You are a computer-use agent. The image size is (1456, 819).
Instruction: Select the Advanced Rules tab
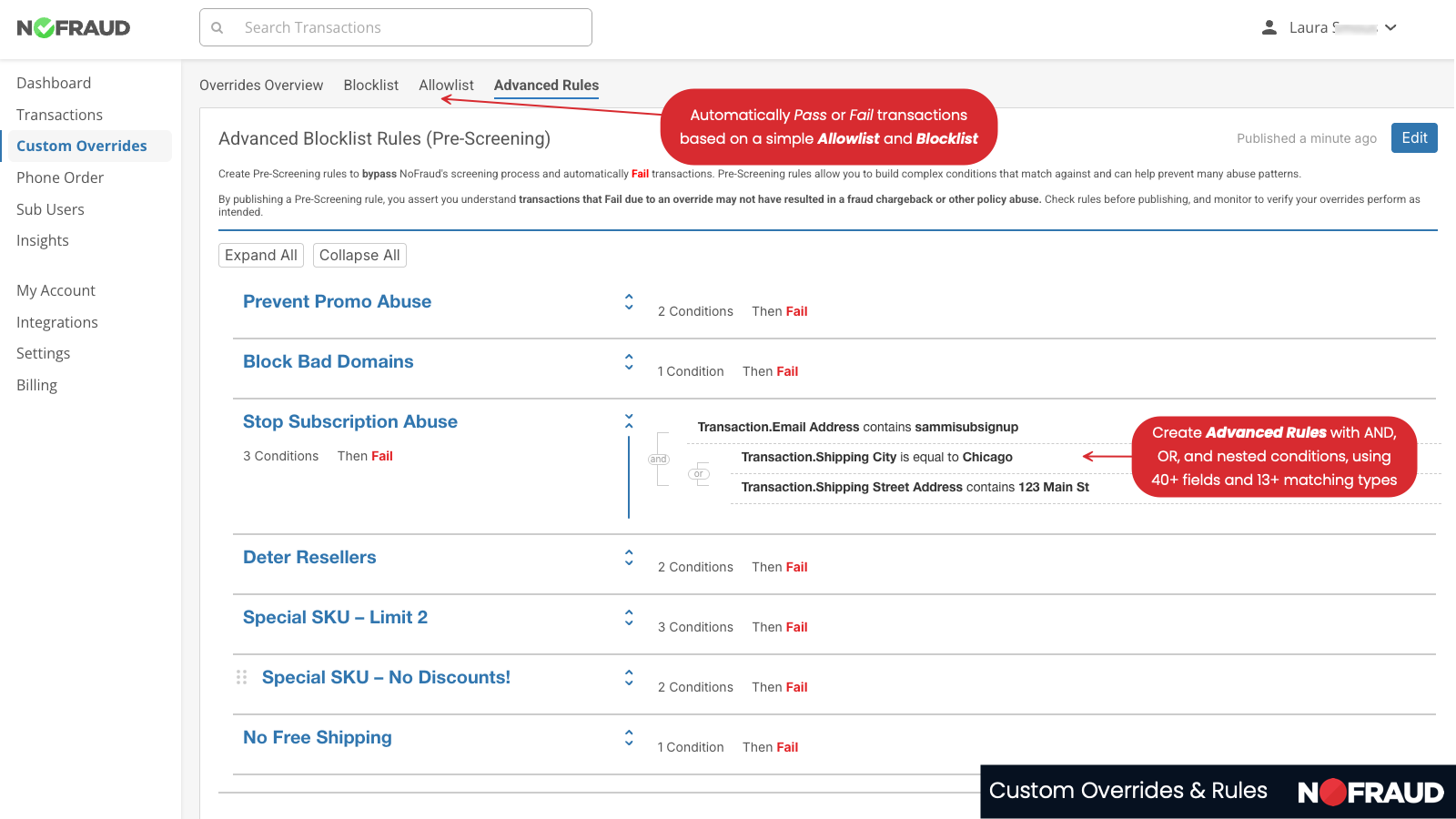pyautogui.click(x=546, y=85)
